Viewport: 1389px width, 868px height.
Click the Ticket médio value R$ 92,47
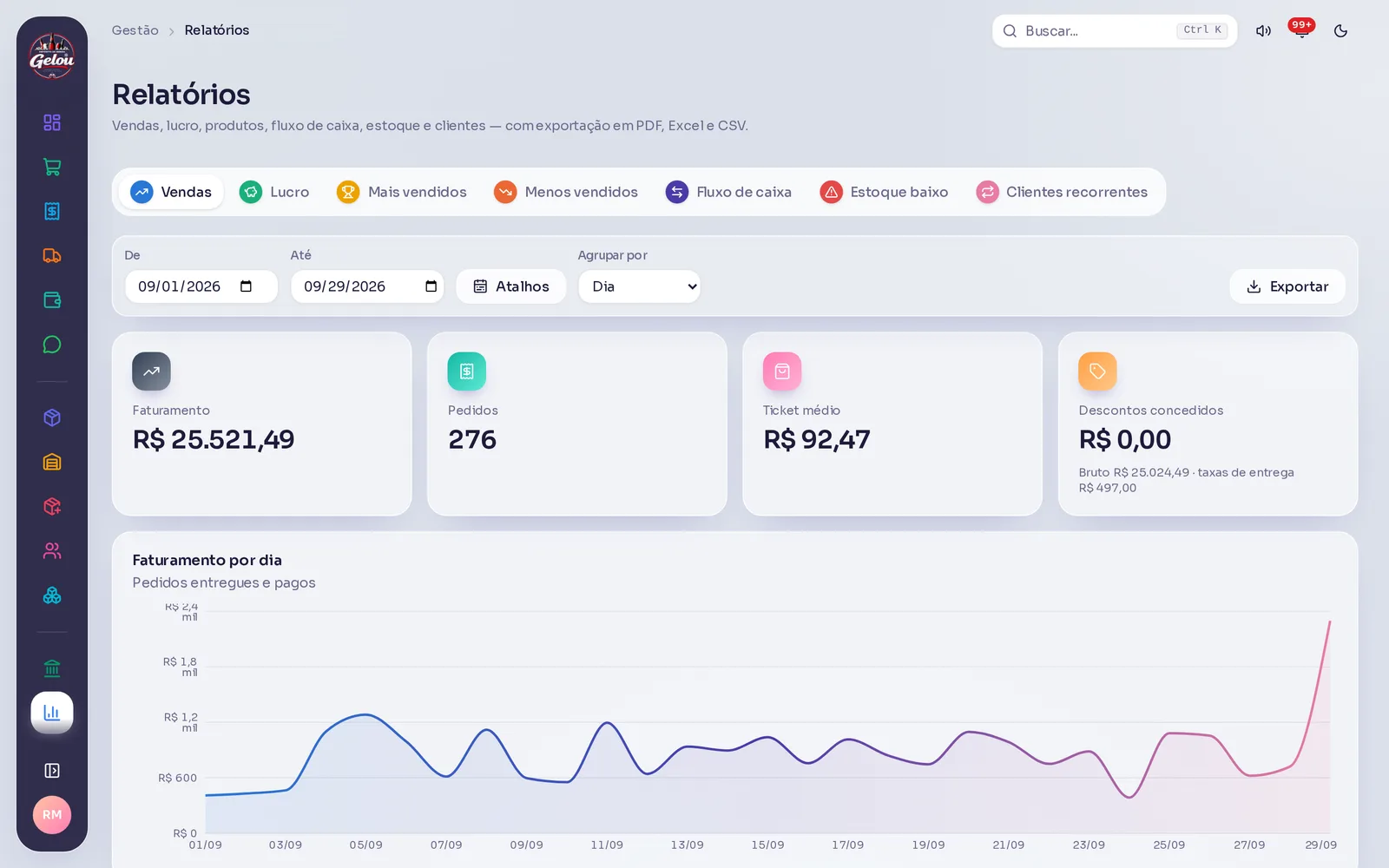coord(816,439)
